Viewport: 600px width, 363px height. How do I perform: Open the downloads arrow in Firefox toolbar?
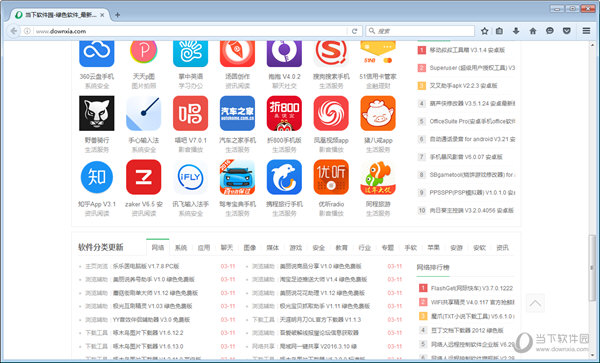tap(516, 31)
